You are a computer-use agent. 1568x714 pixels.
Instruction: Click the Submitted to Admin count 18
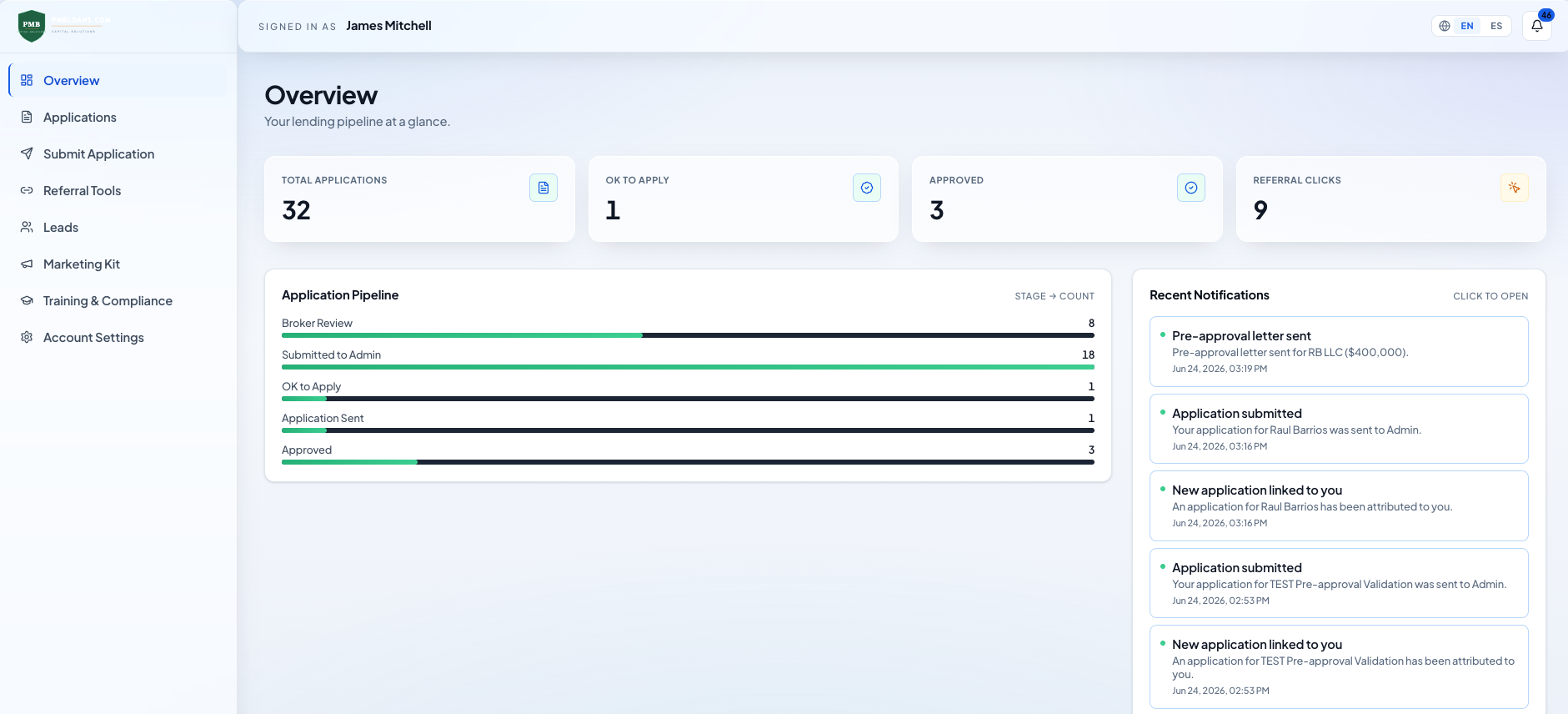click(1088, 354)
